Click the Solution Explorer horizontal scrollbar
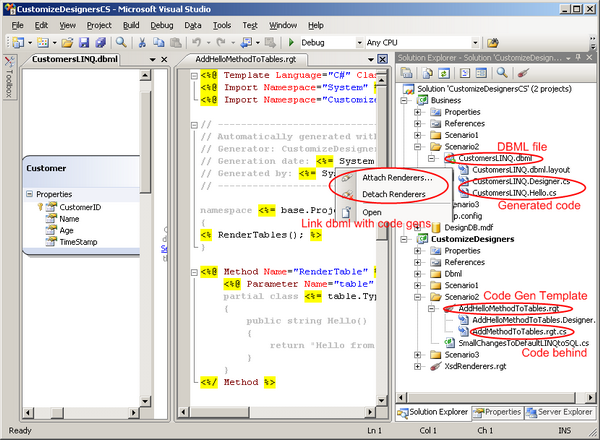This screenshot has height=440, width=600. [492, 398]
